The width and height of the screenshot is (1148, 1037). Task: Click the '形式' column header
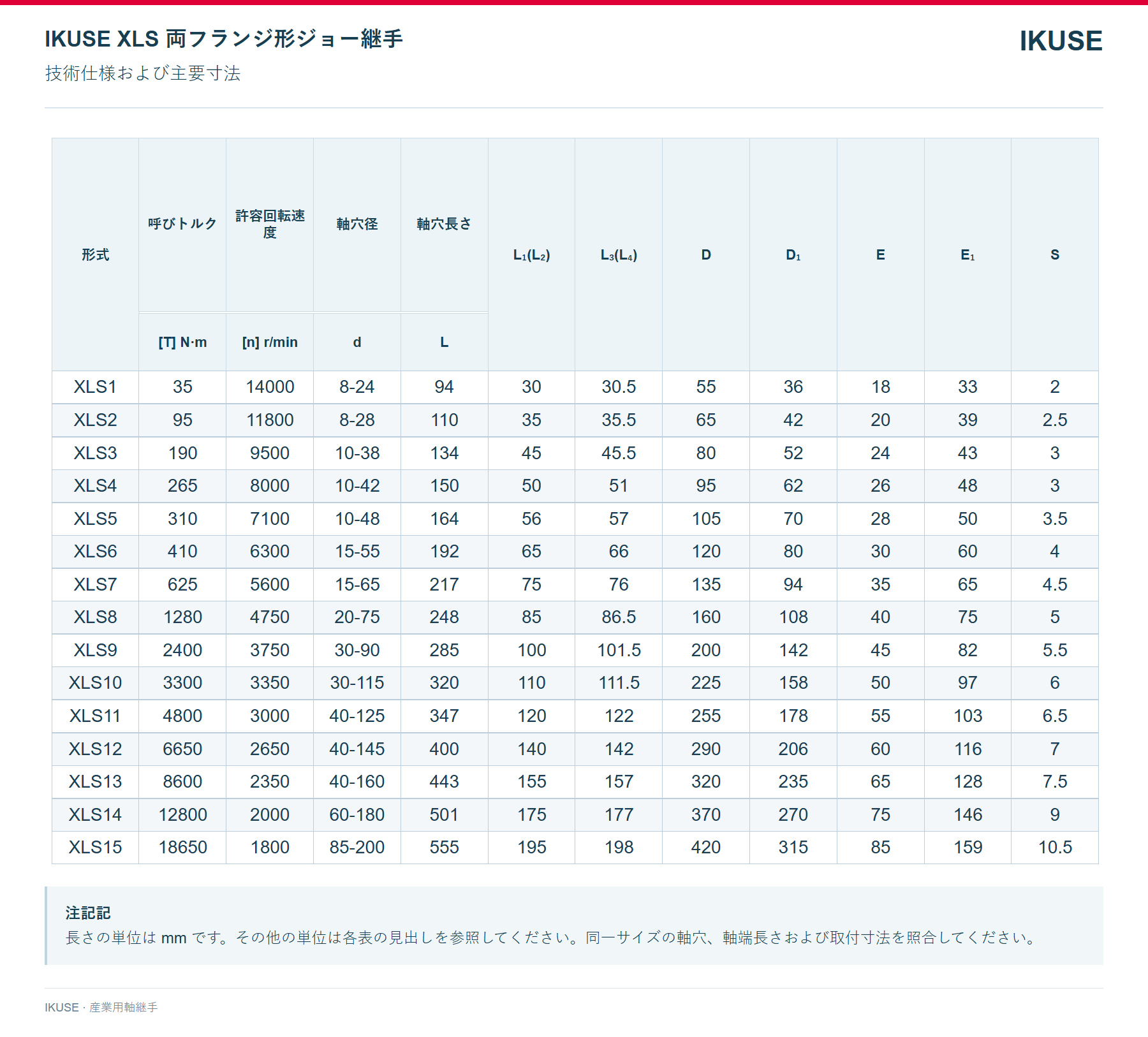[x=95, y=254]
